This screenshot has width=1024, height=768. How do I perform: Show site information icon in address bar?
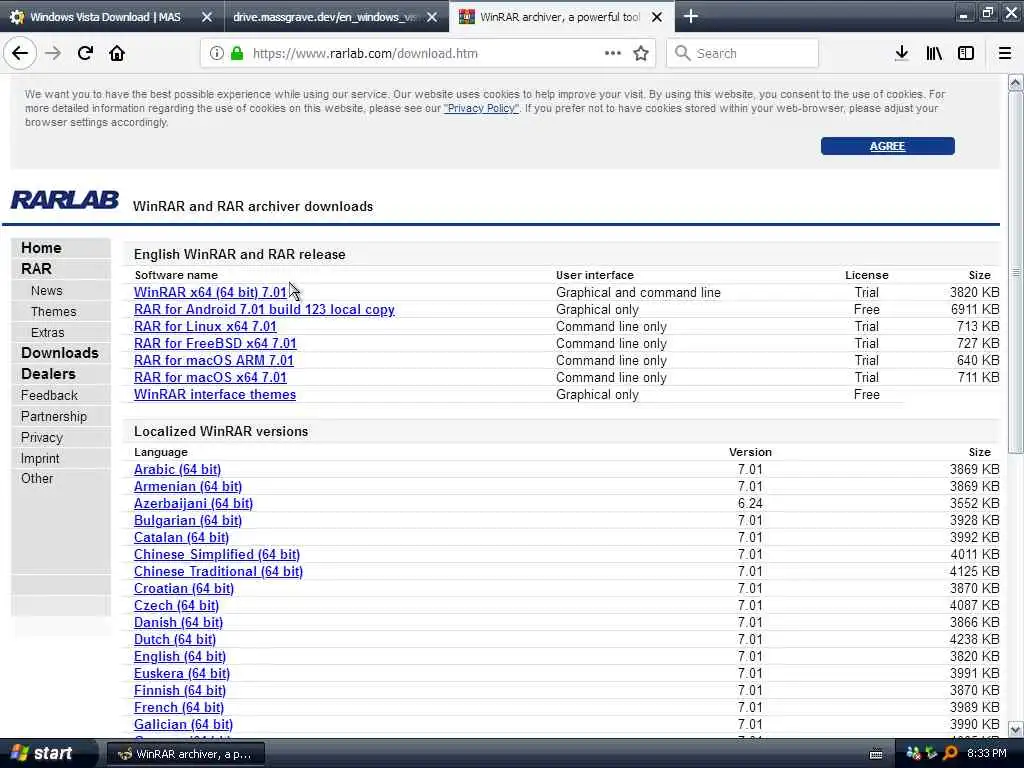coord(216,54)
